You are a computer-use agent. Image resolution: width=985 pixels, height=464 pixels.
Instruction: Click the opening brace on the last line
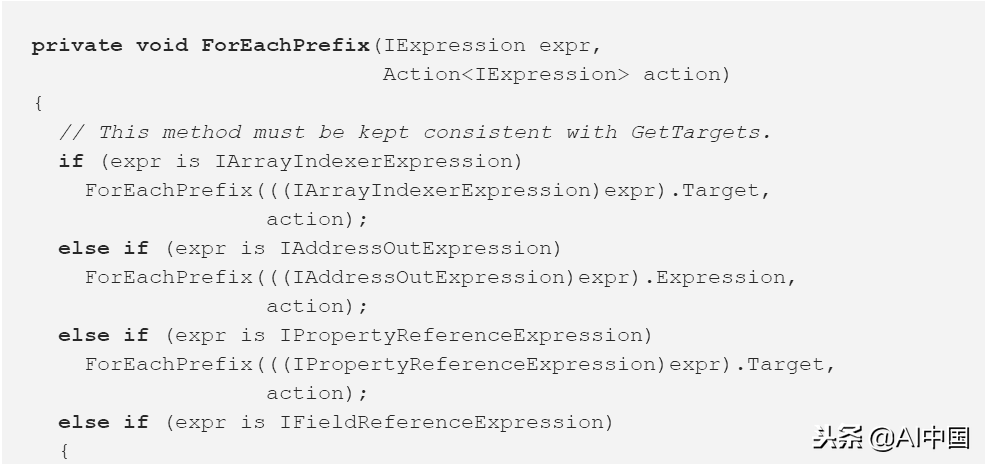click(x=64, y=451)
